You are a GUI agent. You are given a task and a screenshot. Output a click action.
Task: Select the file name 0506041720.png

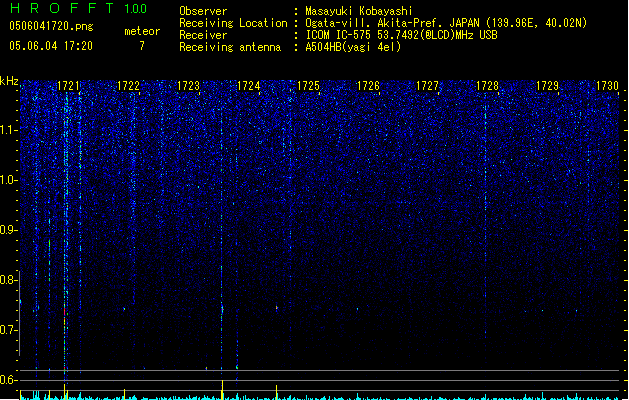tap(51, 26)
